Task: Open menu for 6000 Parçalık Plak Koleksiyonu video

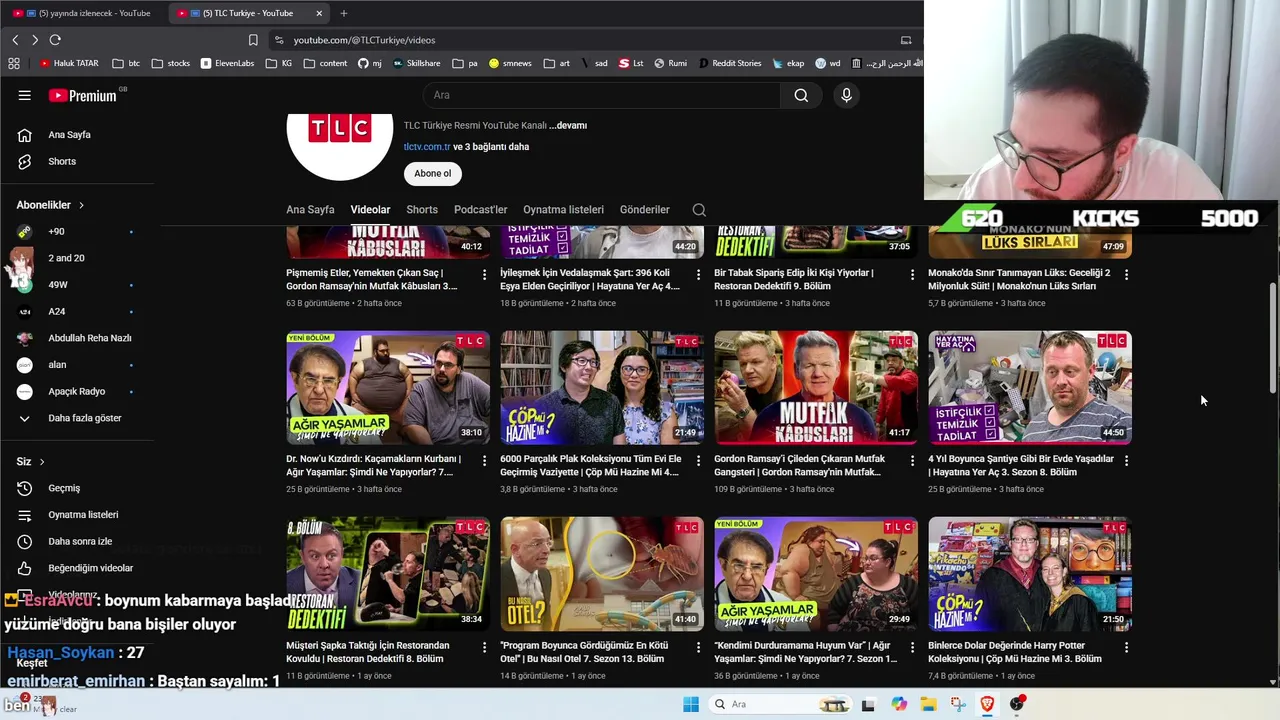Action: point(699,460)
